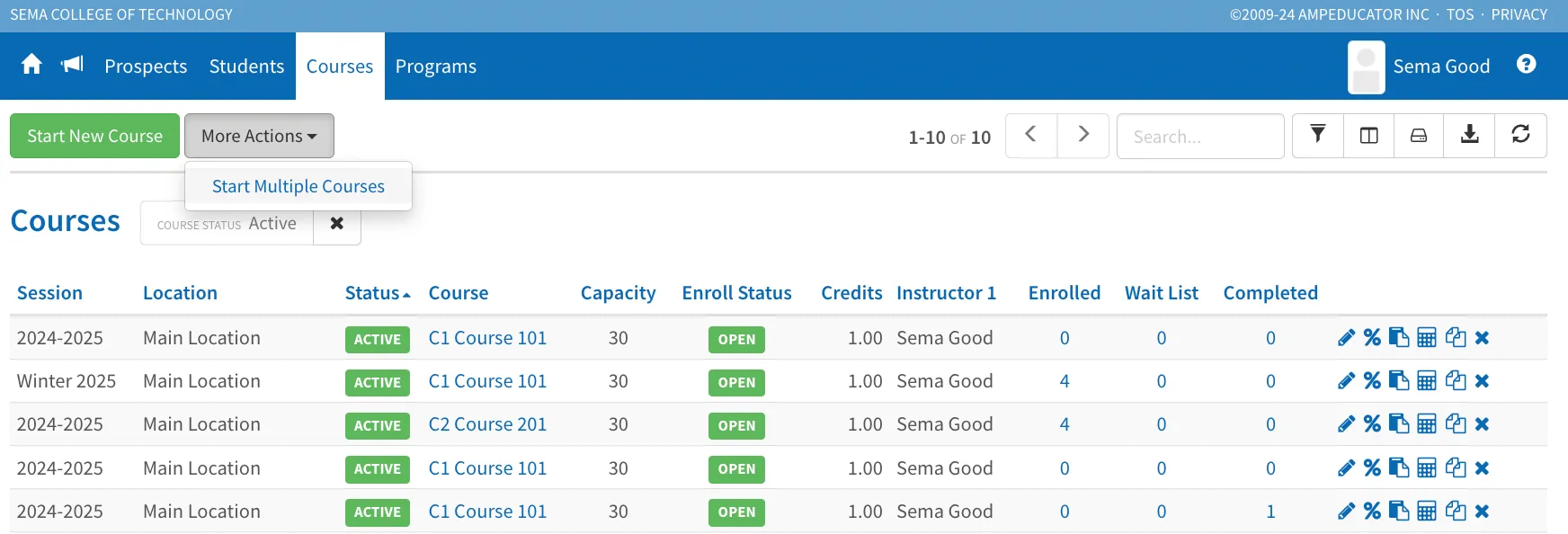Click the Start New Course button
1568x534 pixels.
(95, 136)
